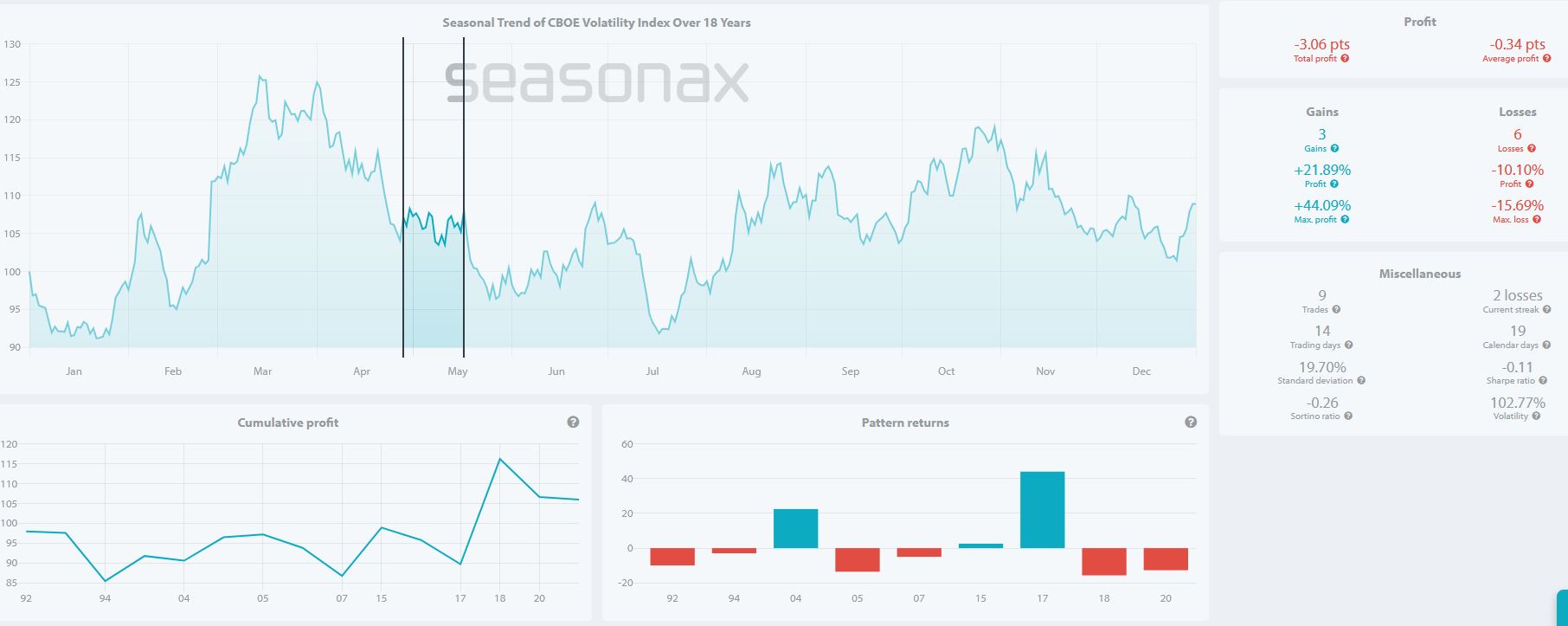Select the red 05 bar in Pattern returns
The image size is (1568, 626).
coord(857,559)
